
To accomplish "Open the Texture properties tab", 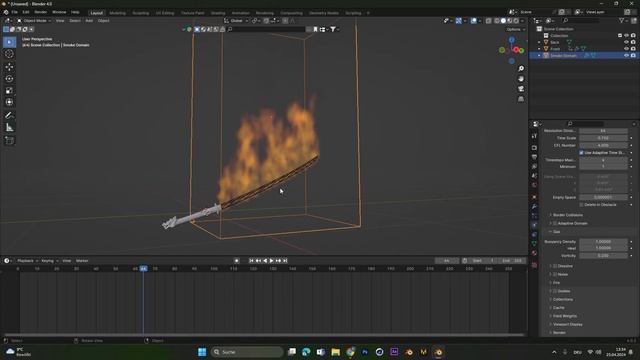I will click(x=534, y=265).
